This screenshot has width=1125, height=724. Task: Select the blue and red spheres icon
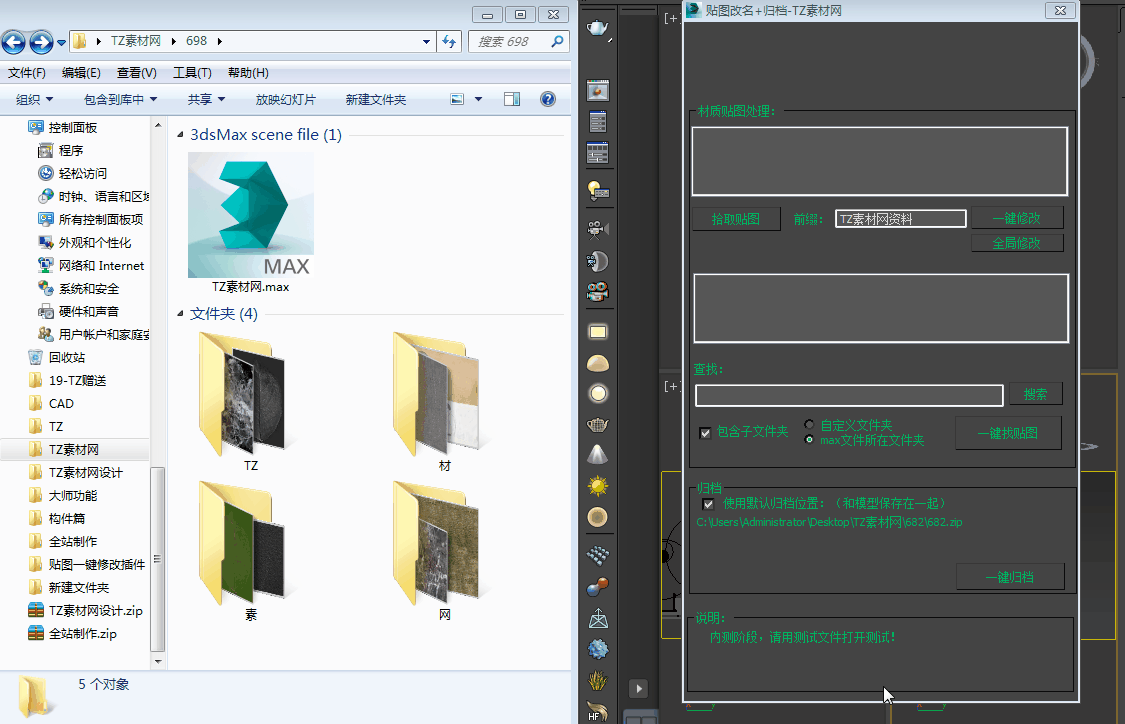tap(598, 587)
